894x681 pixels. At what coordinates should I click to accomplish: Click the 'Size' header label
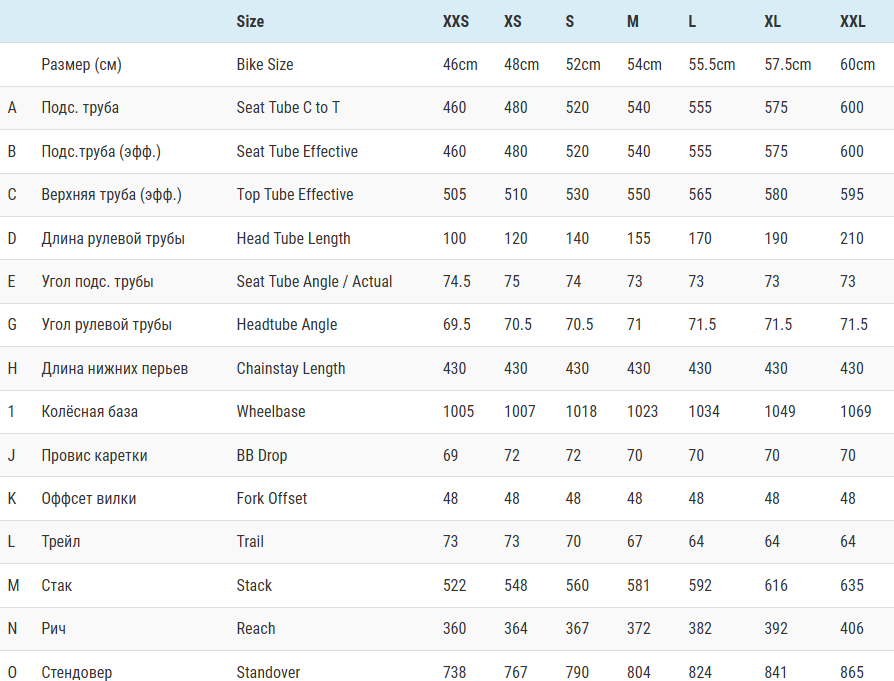[x=250, y=21]
